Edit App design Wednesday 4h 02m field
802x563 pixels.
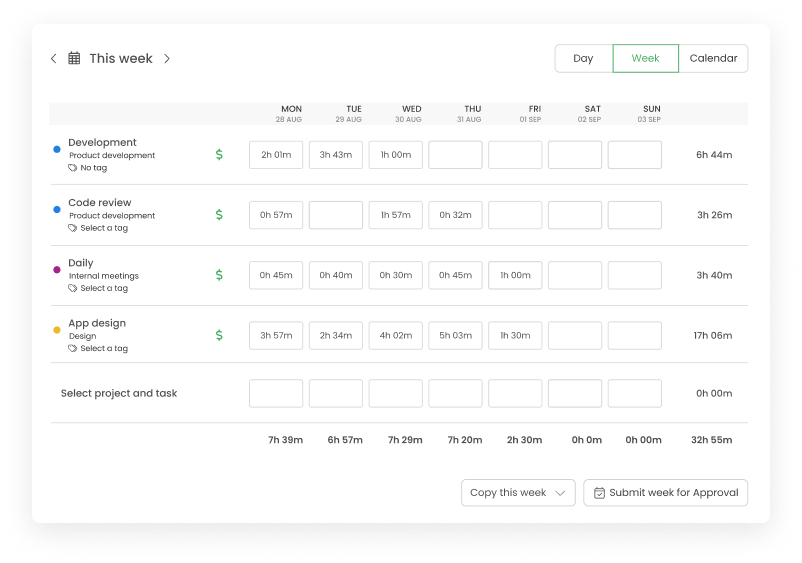(395, 335)
